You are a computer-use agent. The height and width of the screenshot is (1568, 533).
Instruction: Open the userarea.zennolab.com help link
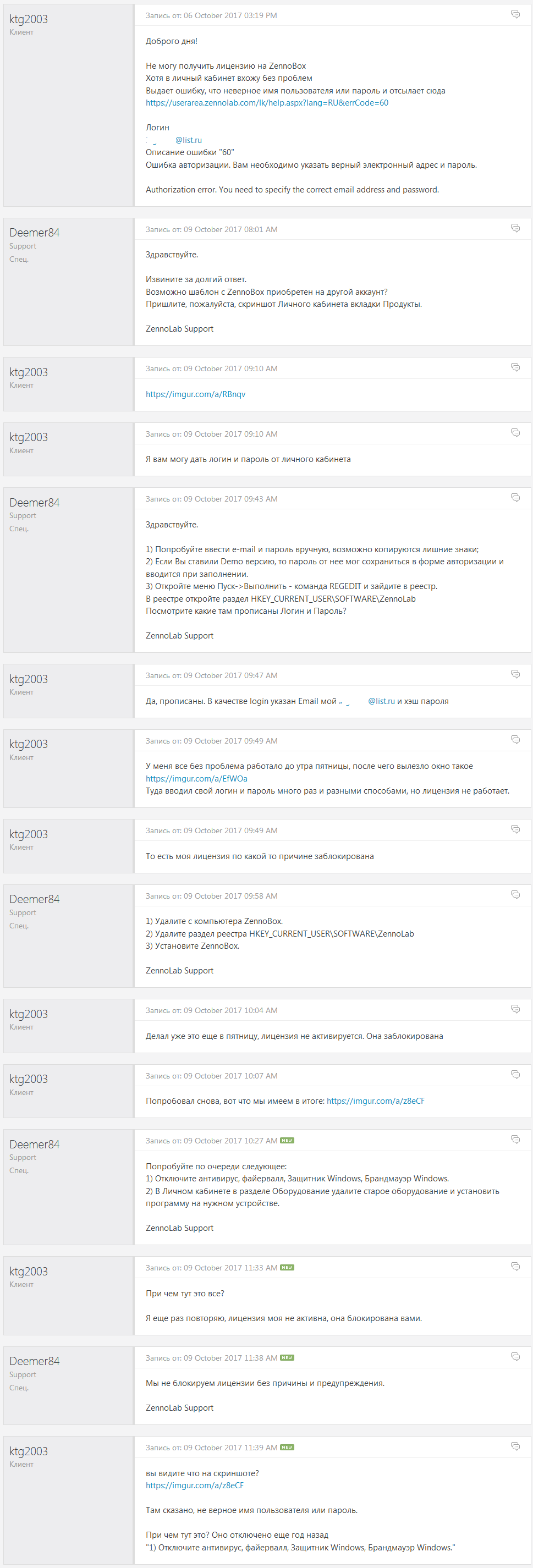266,103
